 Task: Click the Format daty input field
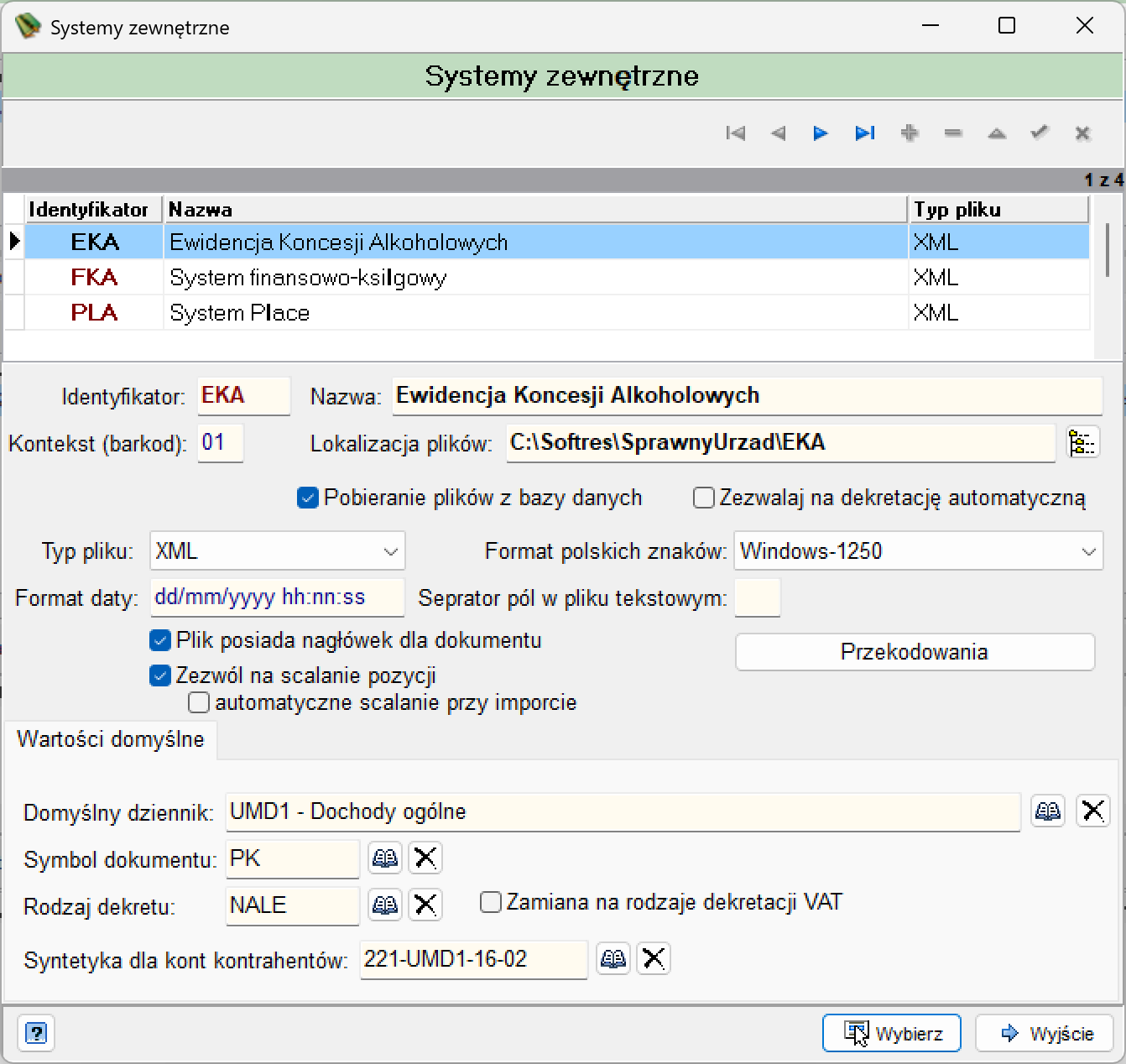[277, 597]
